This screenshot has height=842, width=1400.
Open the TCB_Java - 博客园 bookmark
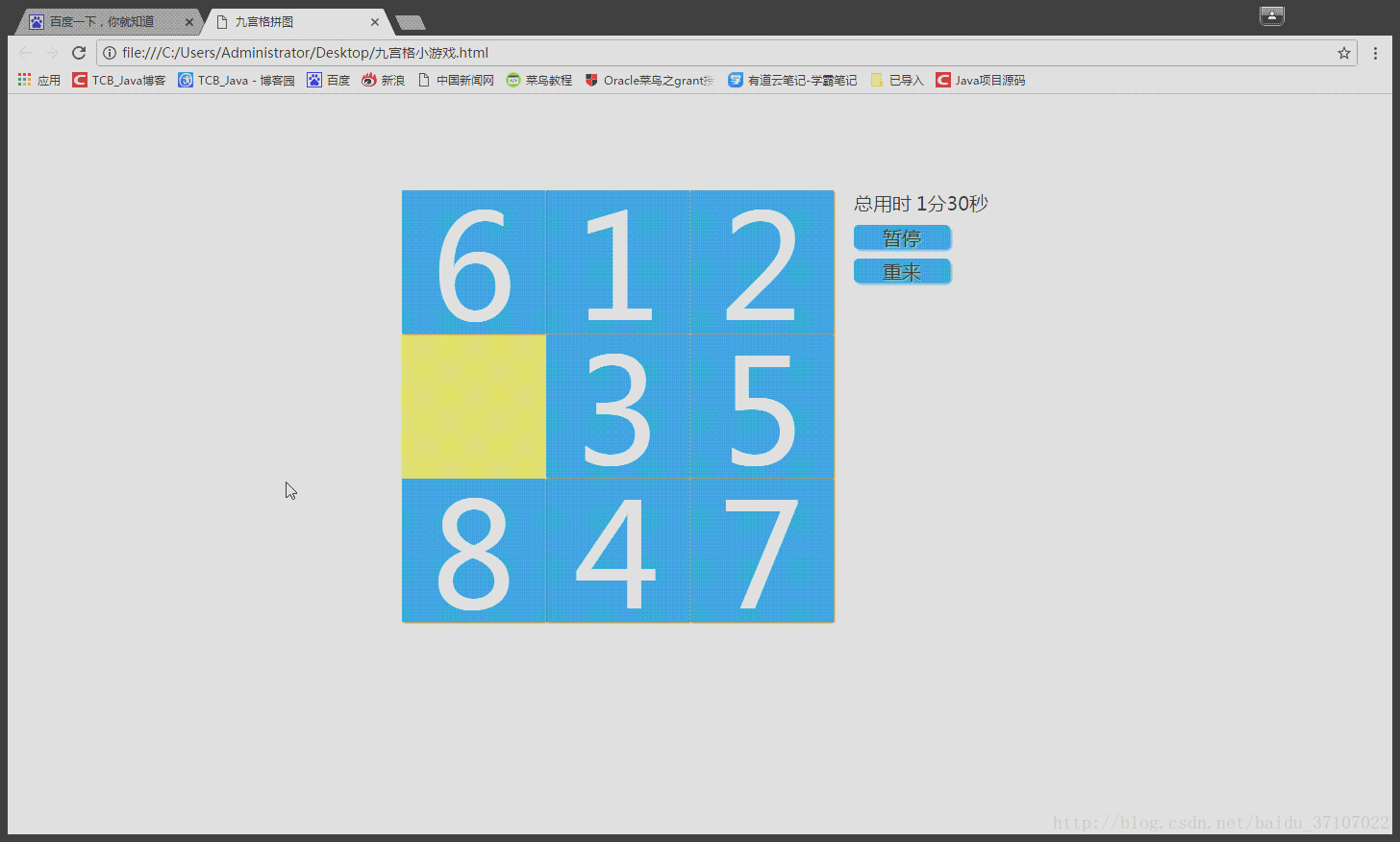coord(237,80)
